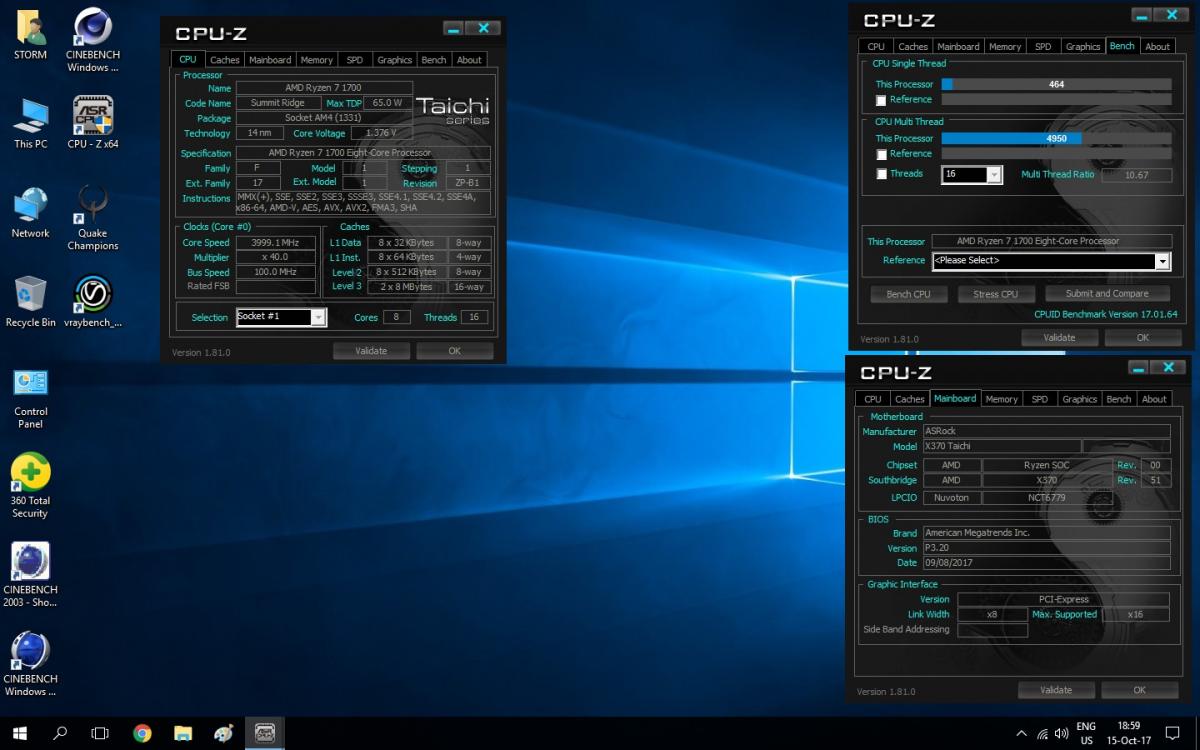Open Graphics tab in Mainboard CPU-Z window

point(1079,399)
